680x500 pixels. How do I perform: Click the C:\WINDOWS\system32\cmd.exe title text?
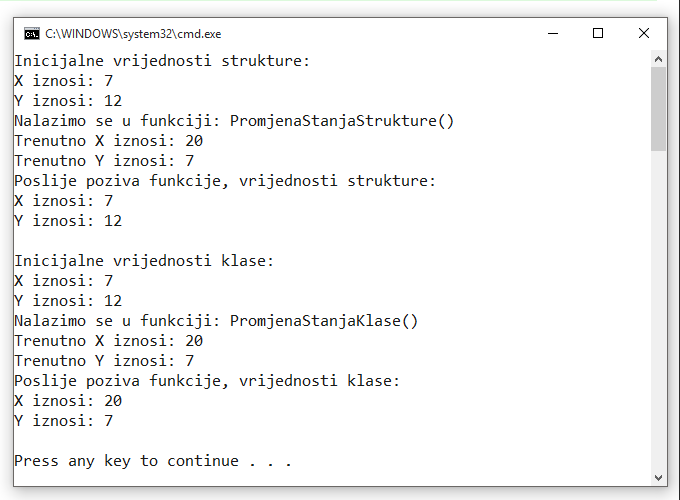(x=133, y=34)
